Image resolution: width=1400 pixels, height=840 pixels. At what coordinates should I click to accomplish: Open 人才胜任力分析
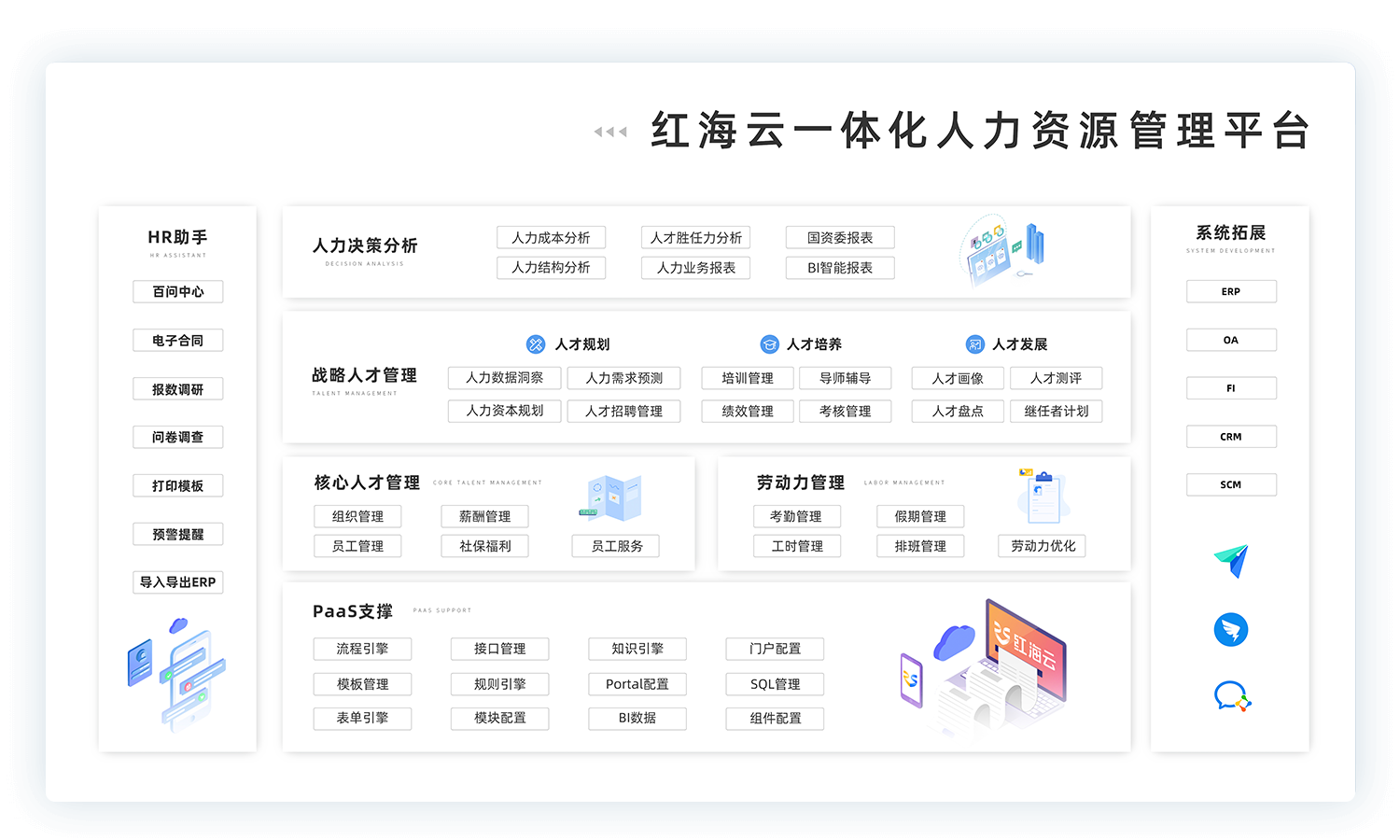click(696, 238)
